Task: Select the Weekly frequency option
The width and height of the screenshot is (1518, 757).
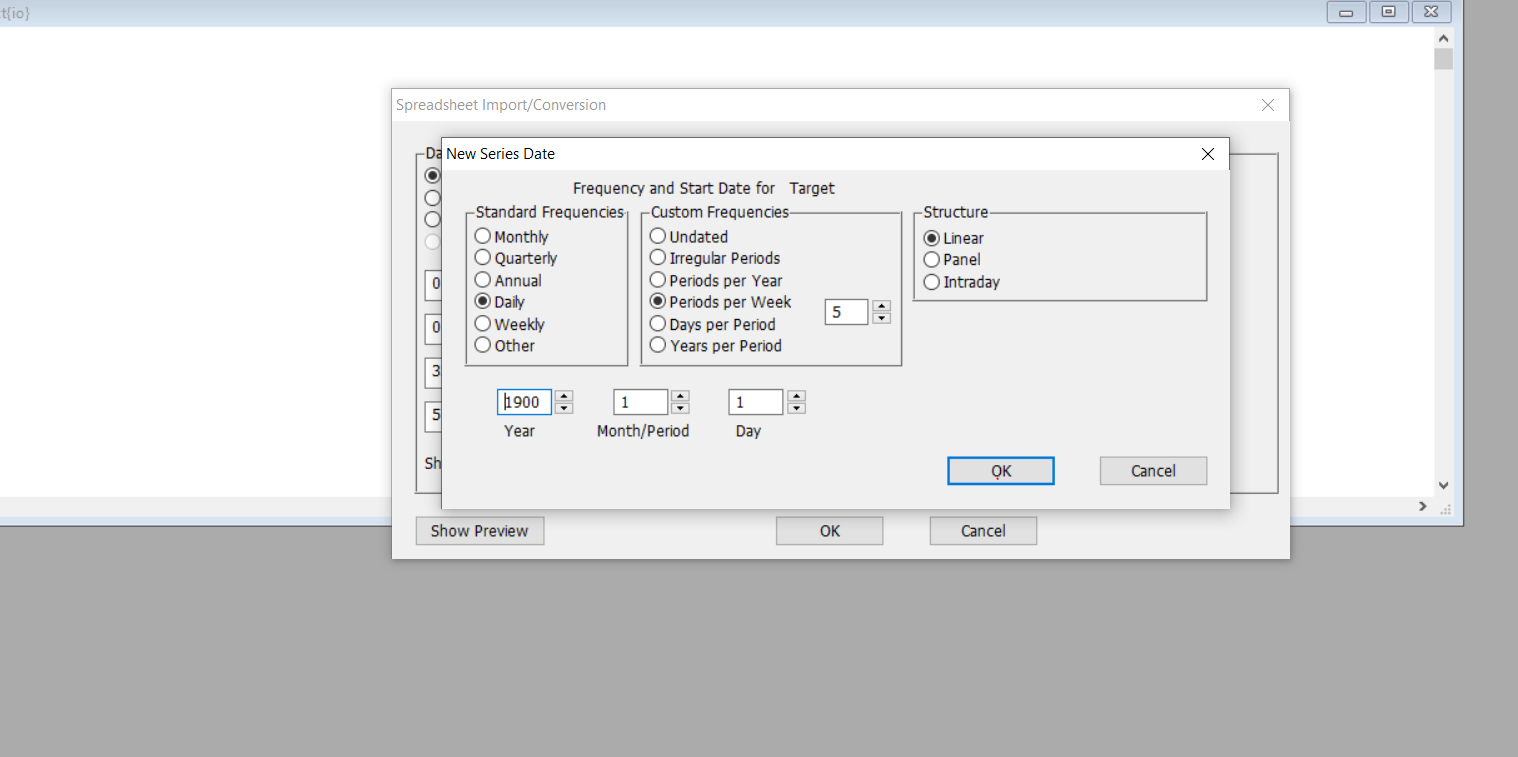Action: tap(483, 324)
